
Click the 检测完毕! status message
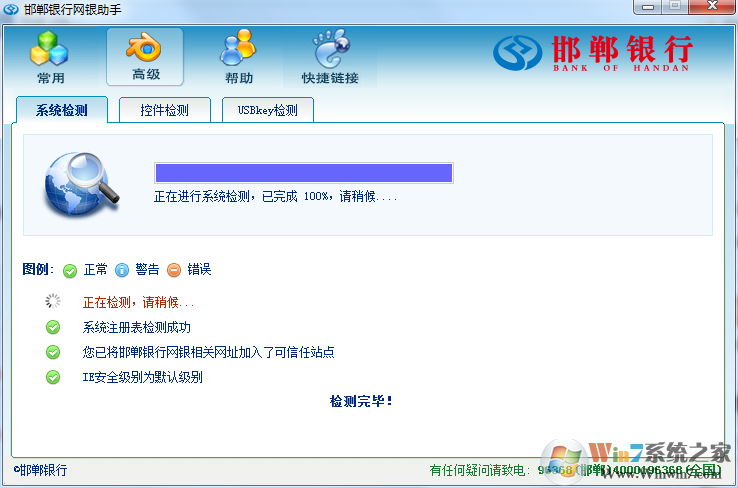pos(361,401)
